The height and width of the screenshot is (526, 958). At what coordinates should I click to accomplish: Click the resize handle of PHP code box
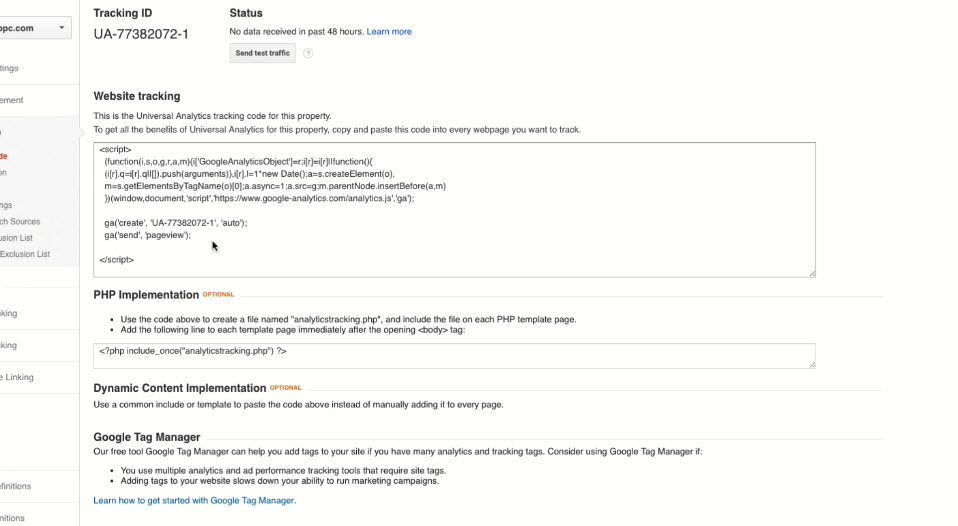[x=811, y=364]
